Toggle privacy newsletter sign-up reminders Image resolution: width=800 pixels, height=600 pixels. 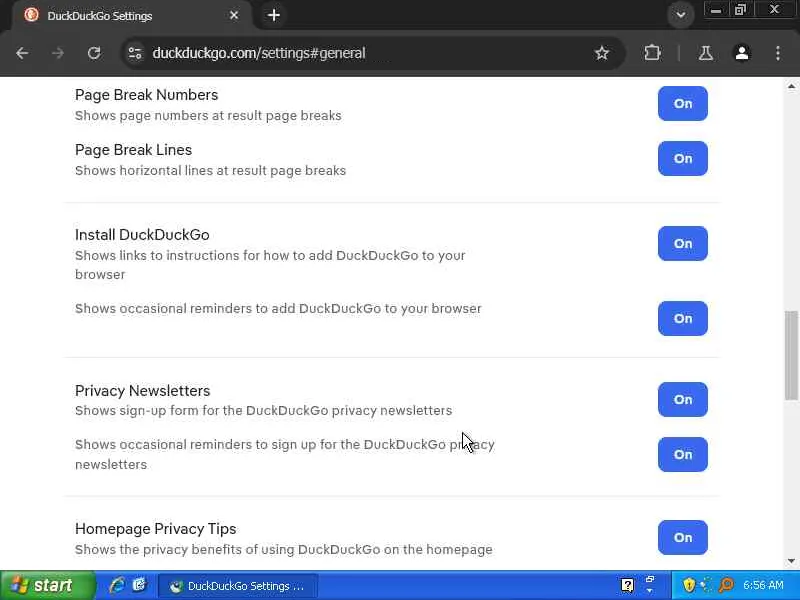coord(683,455)
